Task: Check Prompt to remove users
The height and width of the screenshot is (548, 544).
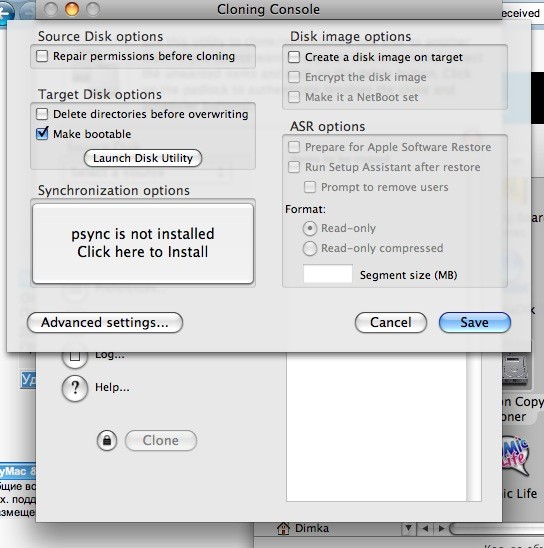Action: 310,187
